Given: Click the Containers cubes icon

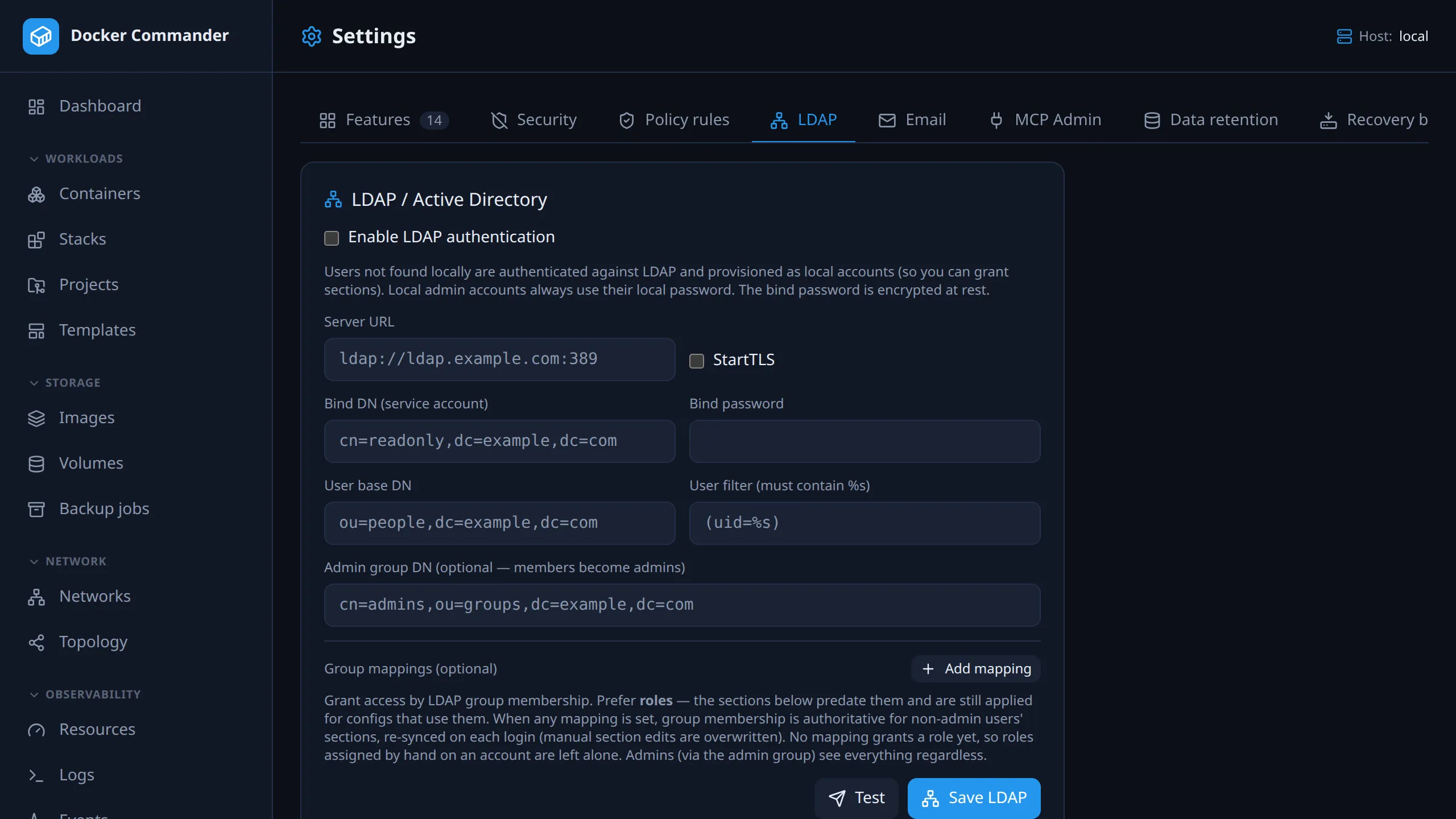Looking at the screenshot, I should 36,194.
